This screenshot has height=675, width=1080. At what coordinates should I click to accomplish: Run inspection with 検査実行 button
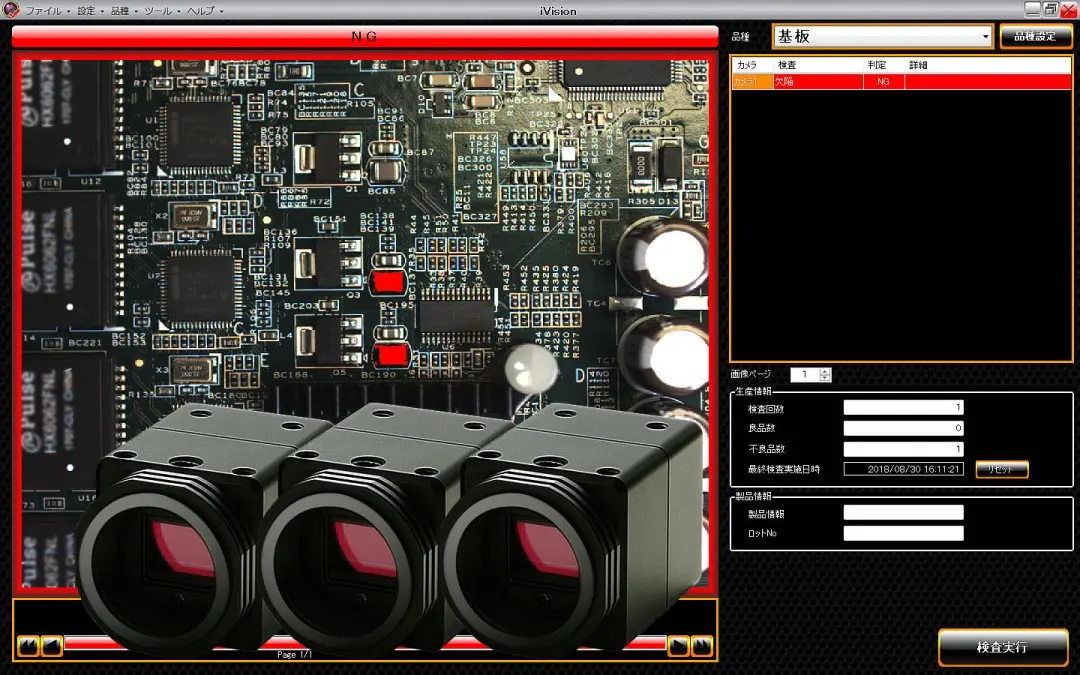pyautogui.click(x=1003, y=647)
